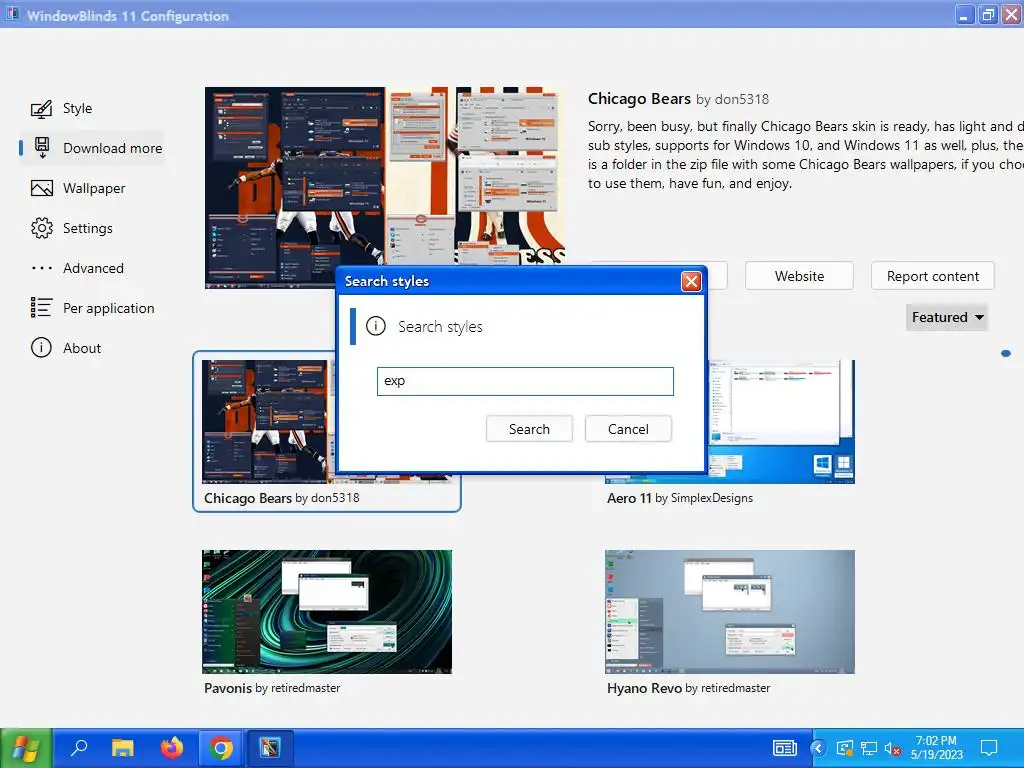Viewport: 1024px width, 768px height.
Task: Open the Wallpaper section
Action: (94, 188)
